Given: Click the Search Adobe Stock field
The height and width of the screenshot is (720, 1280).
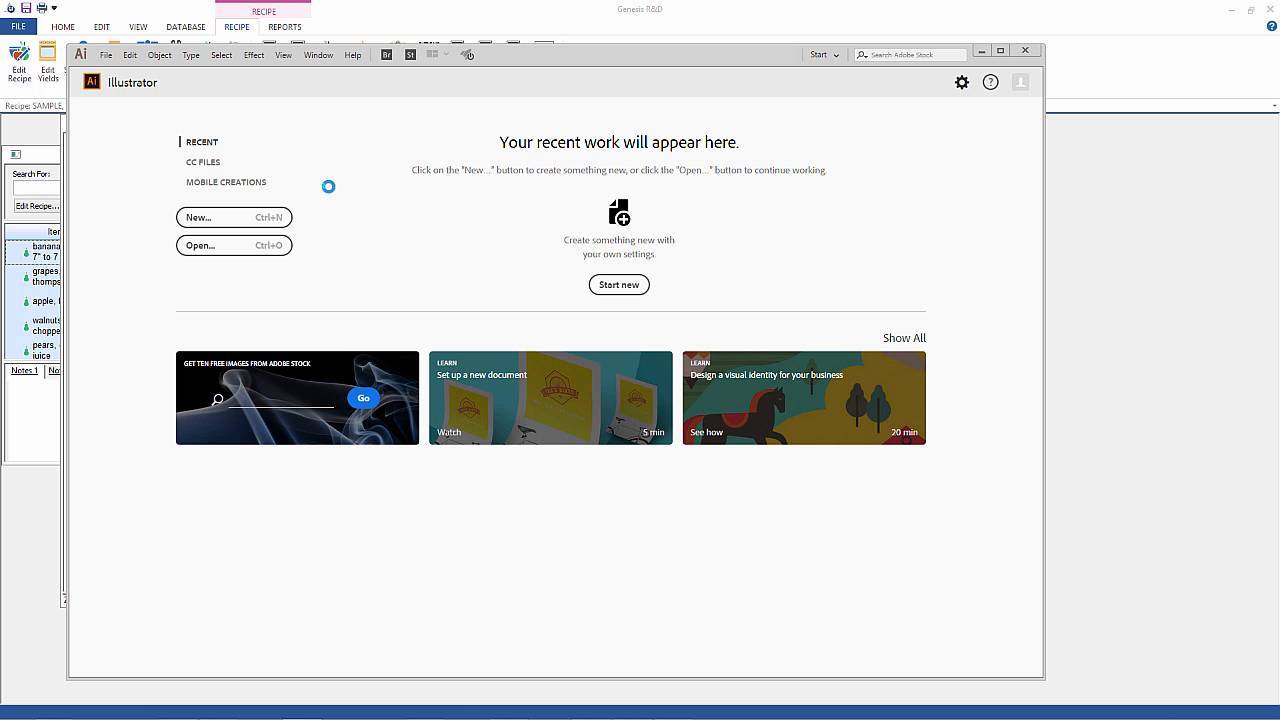Looking at the screenshot, I should (x=915, y=55).
